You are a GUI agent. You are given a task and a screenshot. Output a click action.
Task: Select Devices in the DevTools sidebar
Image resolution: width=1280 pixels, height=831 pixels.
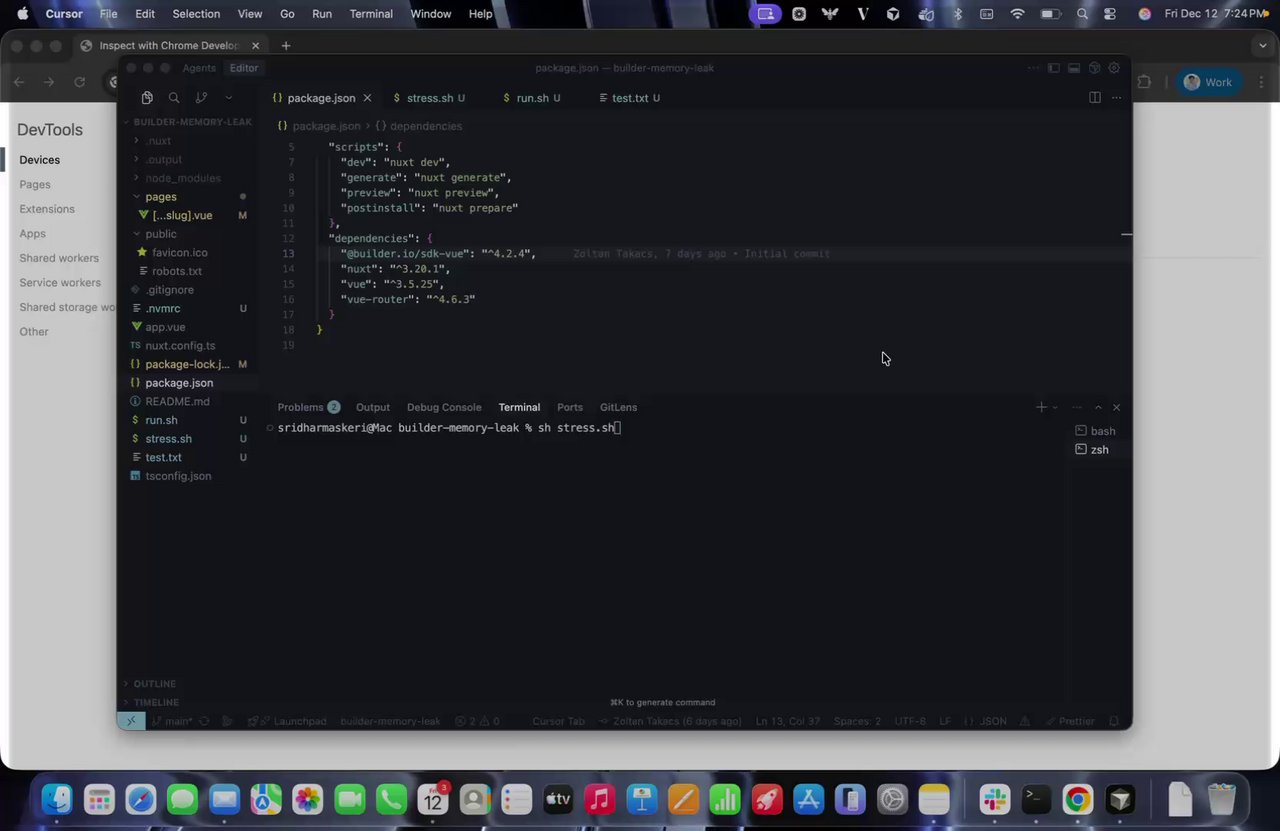tap(40, 160)
